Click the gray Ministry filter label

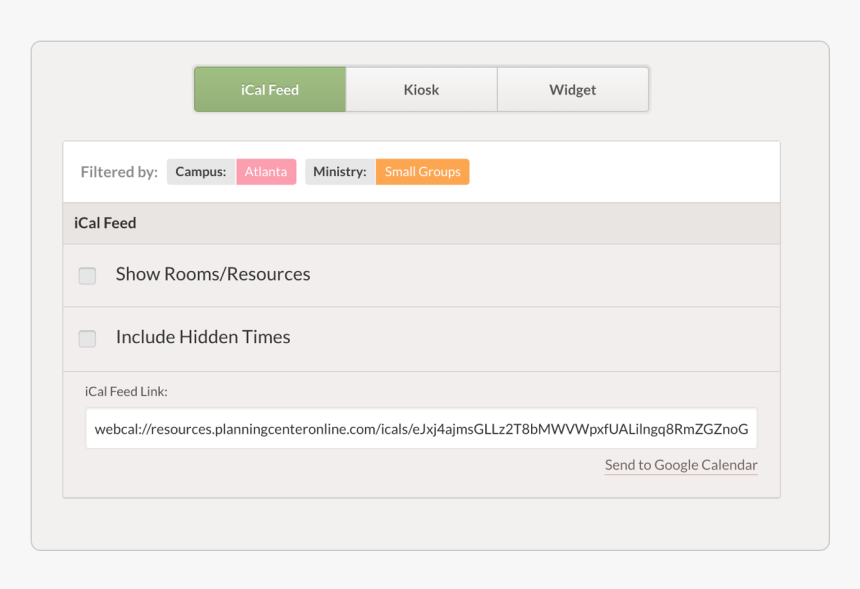click(x=340, y=172)
